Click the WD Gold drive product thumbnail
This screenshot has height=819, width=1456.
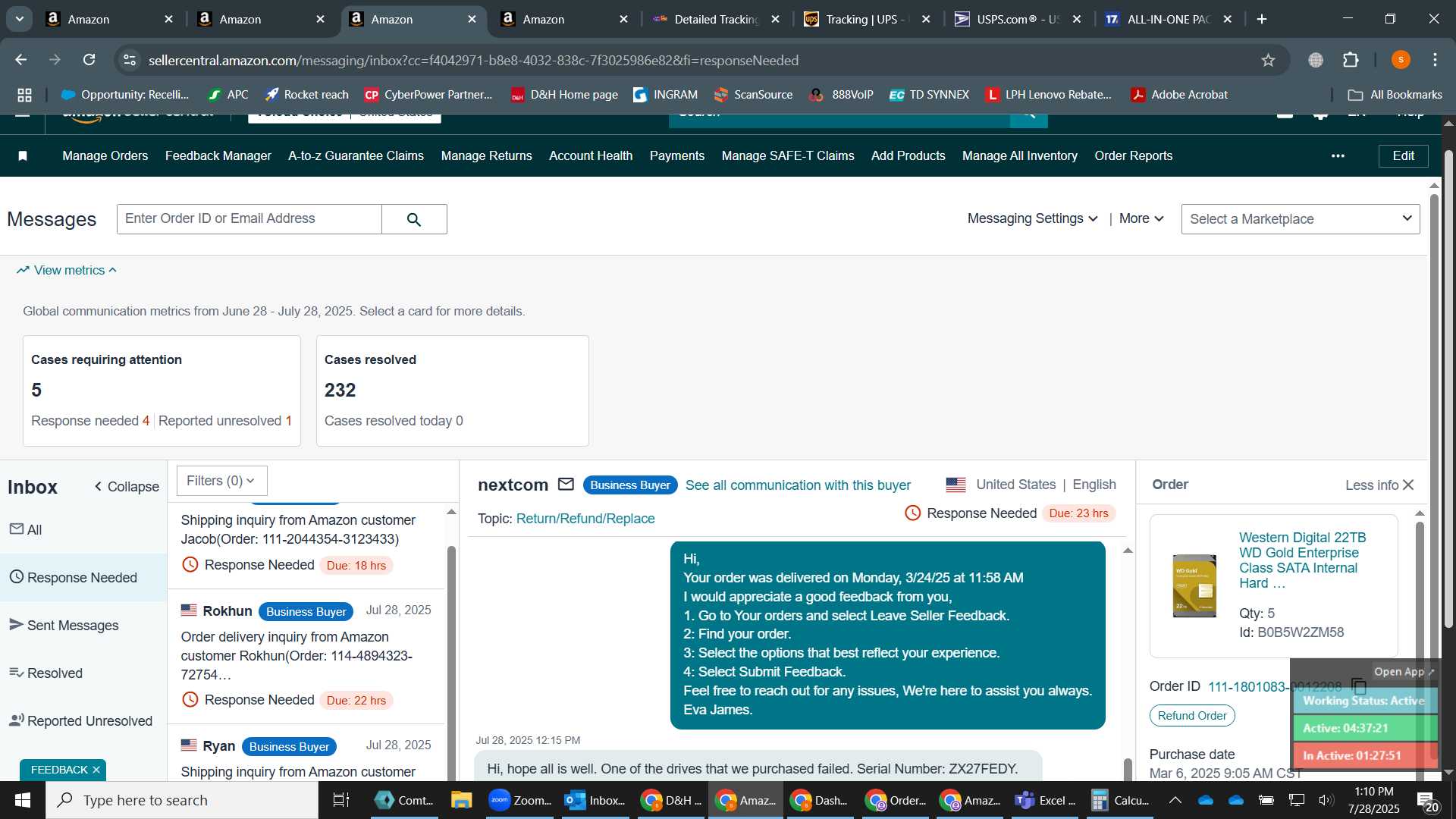point(1194,585)
